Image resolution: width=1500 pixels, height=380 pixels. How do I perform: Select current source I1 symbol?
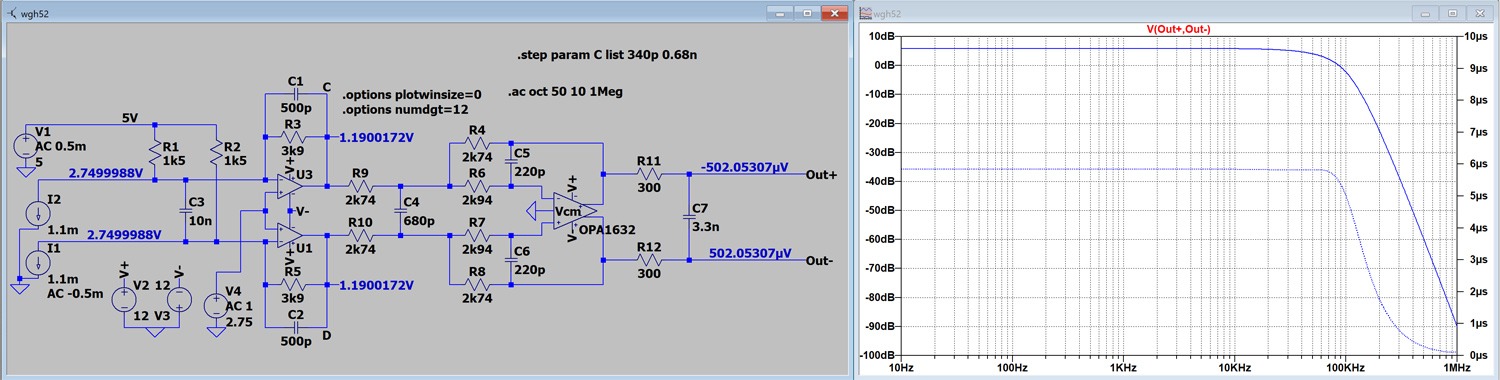tap(37, 262)
